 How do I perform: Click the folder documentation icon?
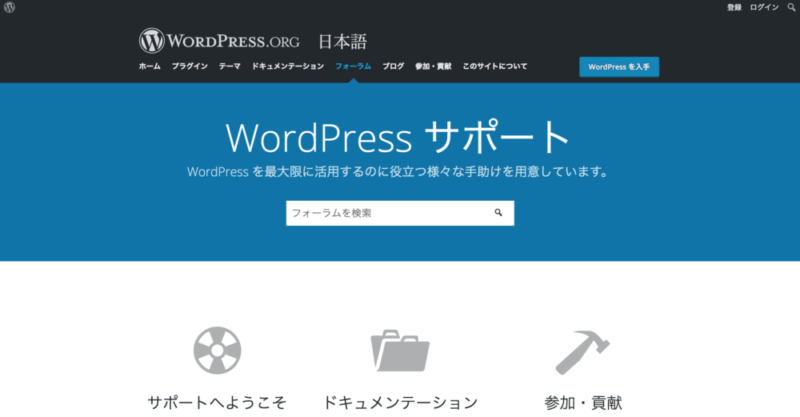pyautogui.click(x=400, y=351)
